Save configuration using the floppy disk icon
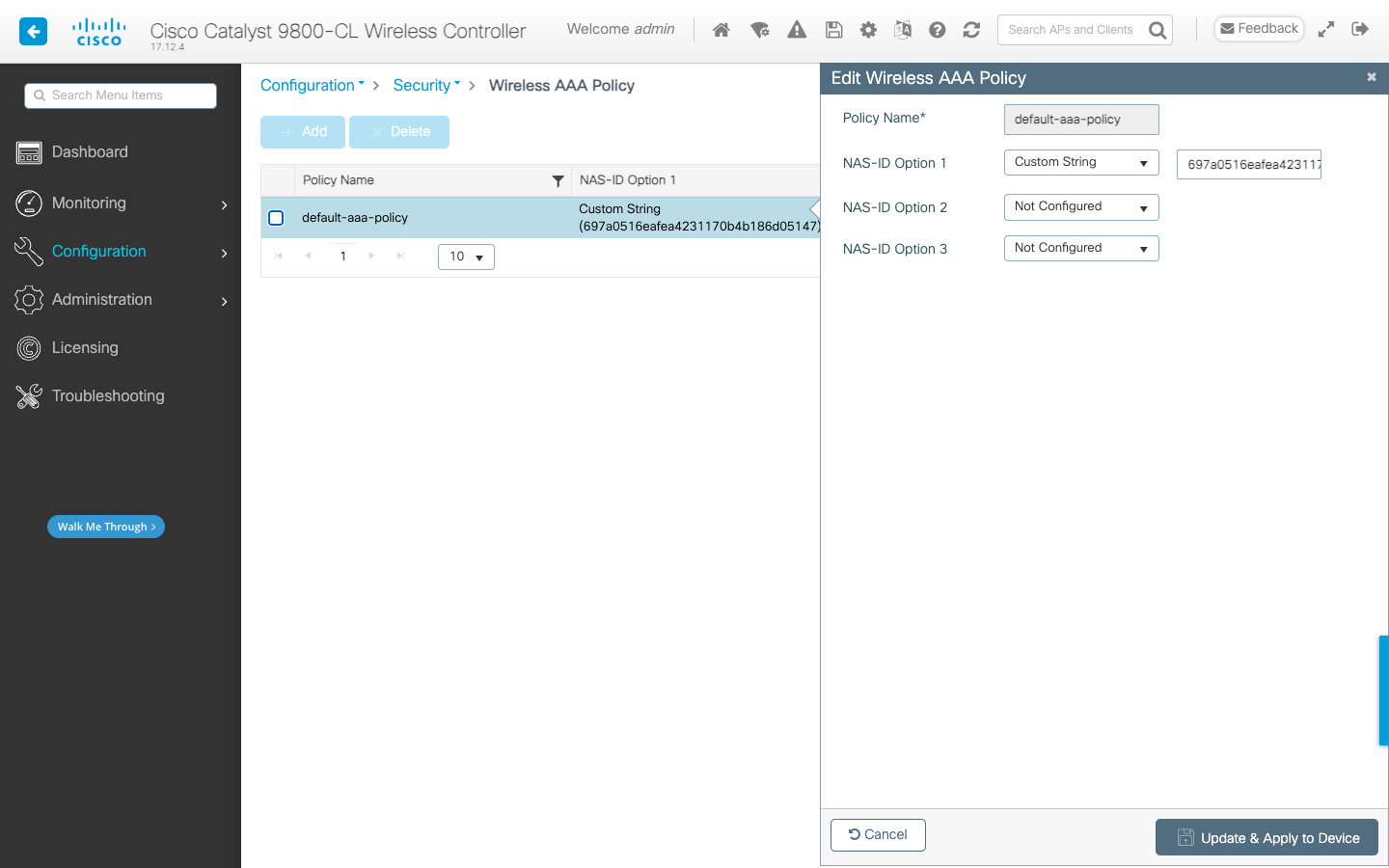 833,30
